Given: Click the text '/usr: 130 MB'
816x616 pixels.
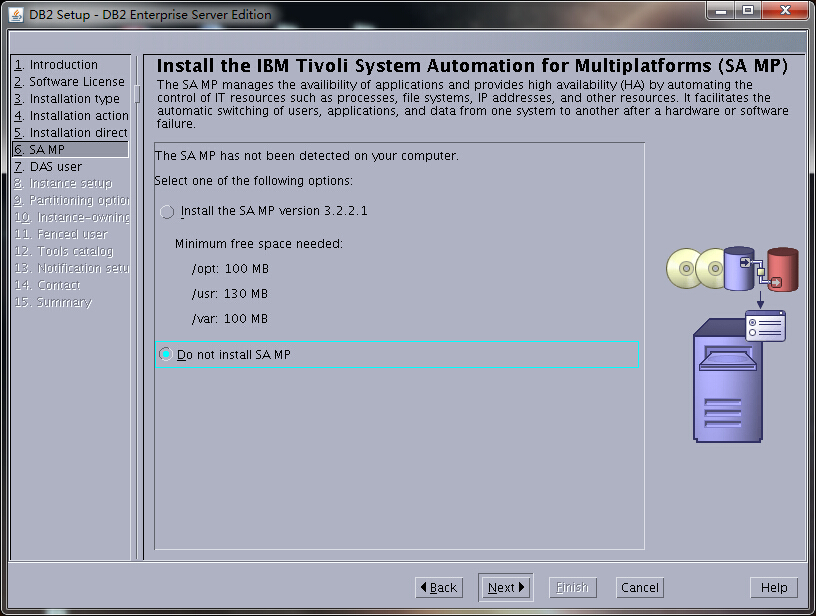Looking at the screenshot, I should tap(230, 294).
